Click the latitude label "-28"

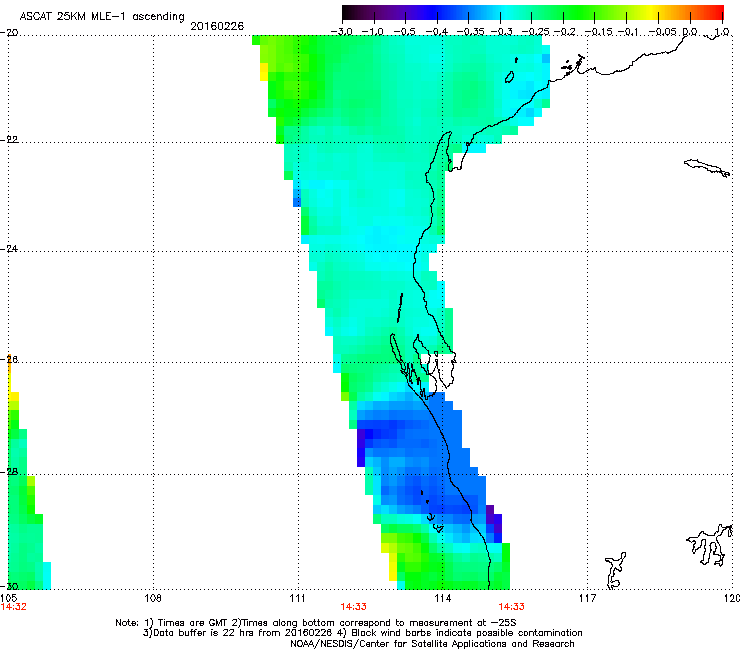[9, 472]
